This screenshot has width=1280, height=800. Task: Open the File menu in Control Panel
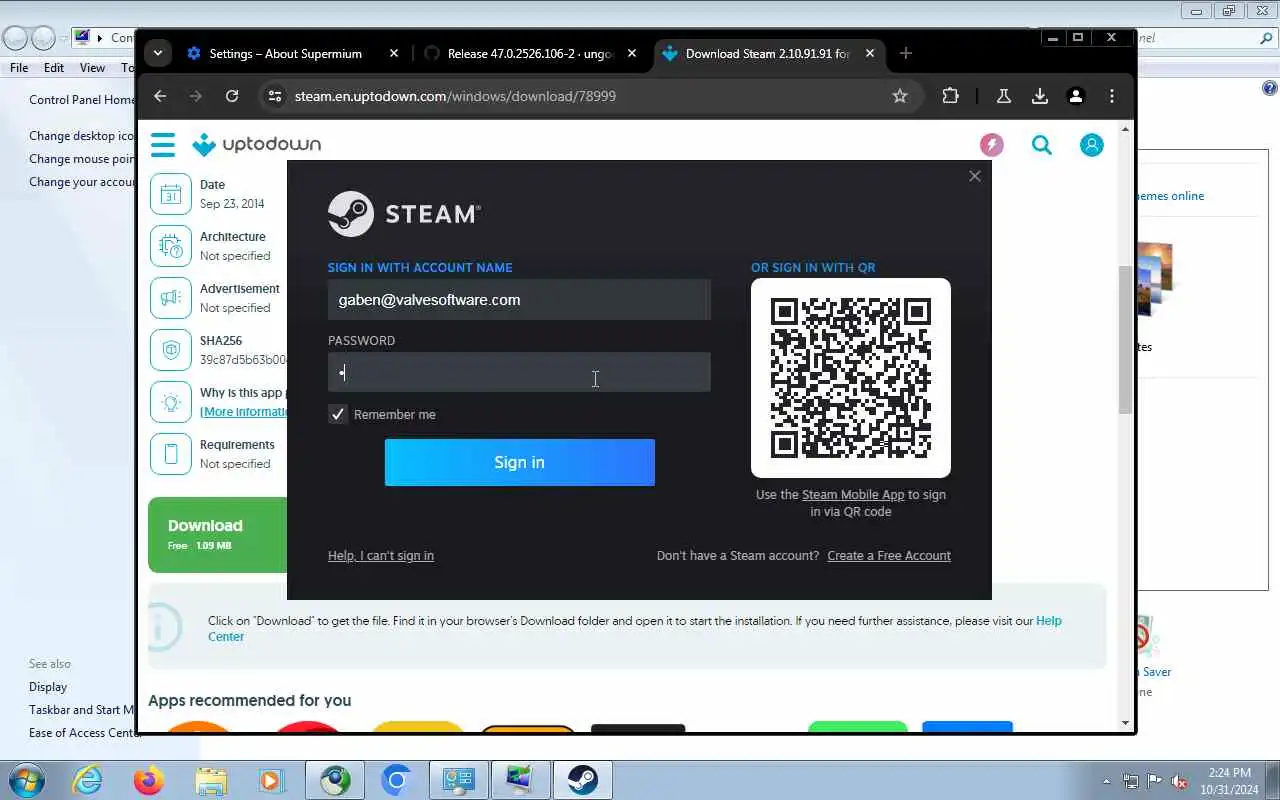19,68
